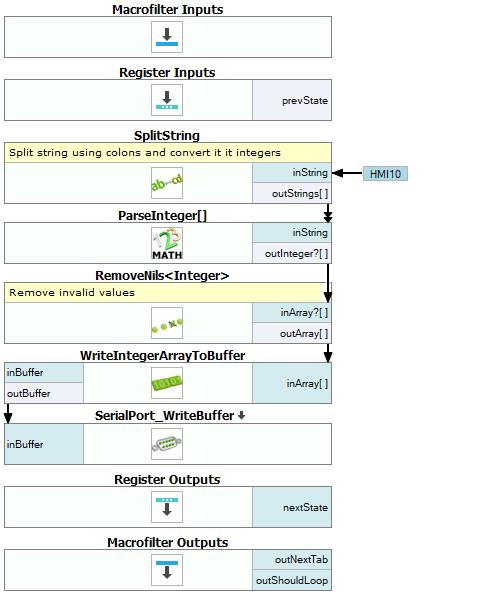Image resolution: width=500 pixels, height=596 pixels.
Task: Click the Register Inputs block icon
Action: [167, 100]
